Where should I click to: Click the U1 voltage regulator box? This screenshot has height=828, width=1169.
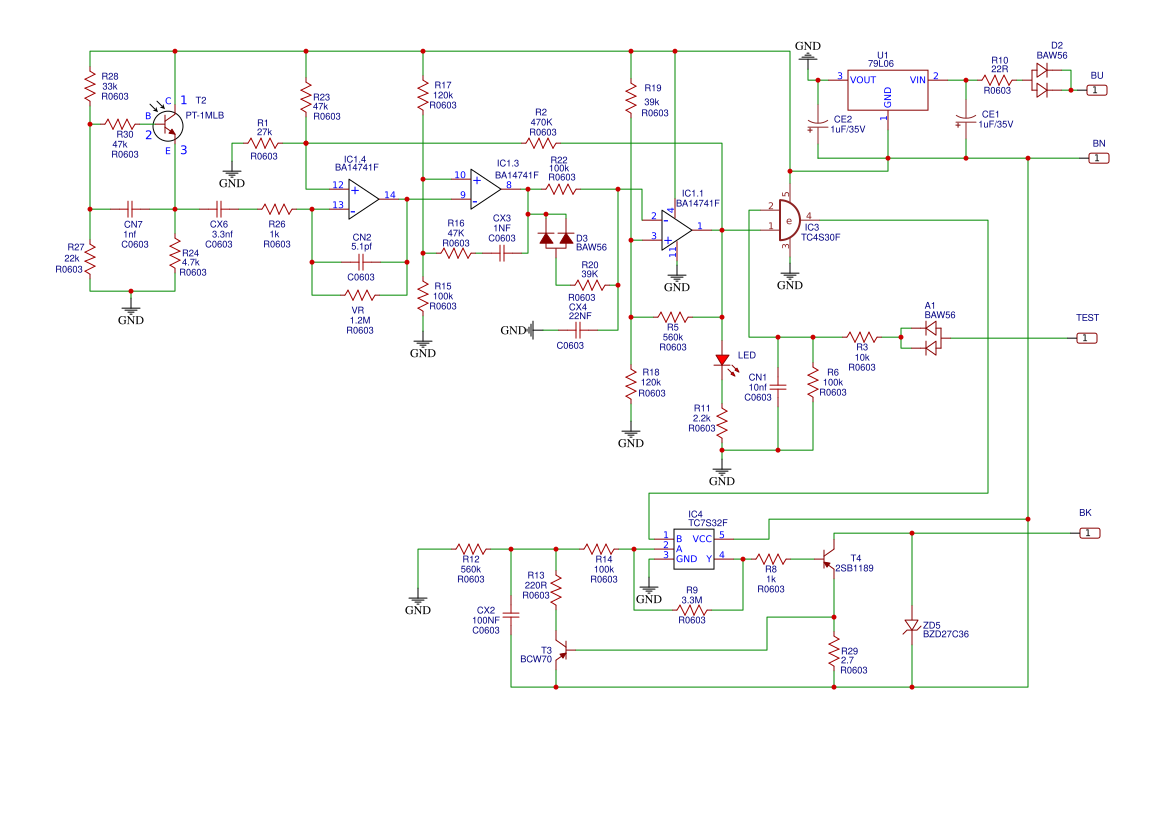click(887, 90)
